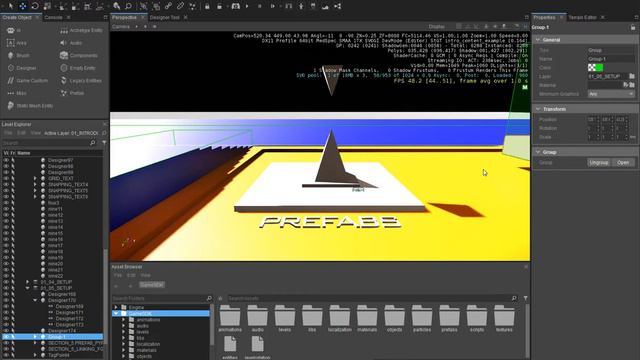Toggle visibility eye for SNAPPING_TEXT4 row

6,184
